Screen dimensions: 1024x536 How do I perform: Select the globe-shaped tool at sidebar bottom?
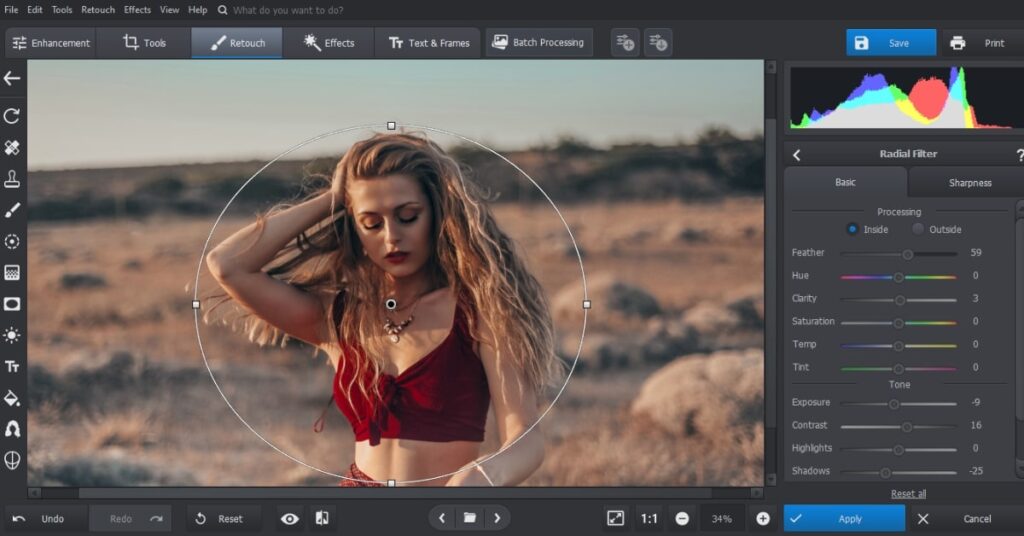12,460
